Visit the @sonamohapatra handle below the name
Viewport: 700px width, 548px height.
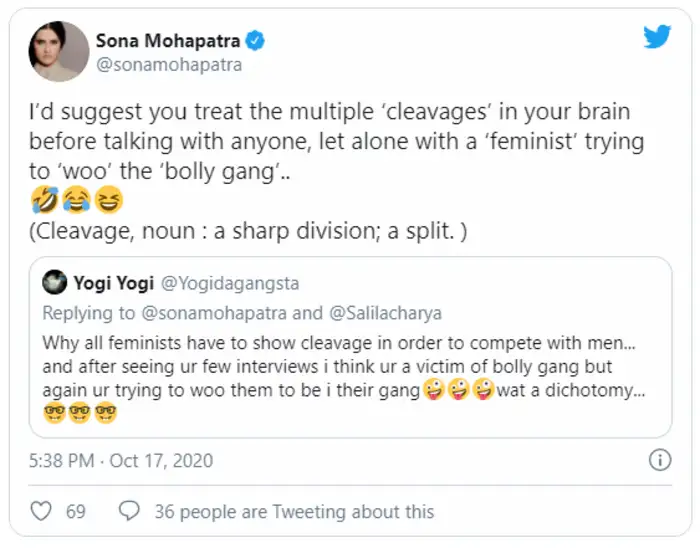tap(169, 65)
